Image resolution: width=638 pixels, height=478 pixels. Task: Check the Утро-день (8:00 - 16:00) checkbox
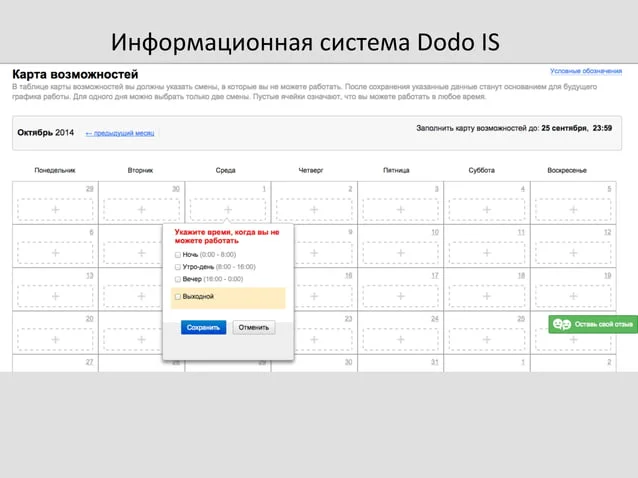click(177, 267)
